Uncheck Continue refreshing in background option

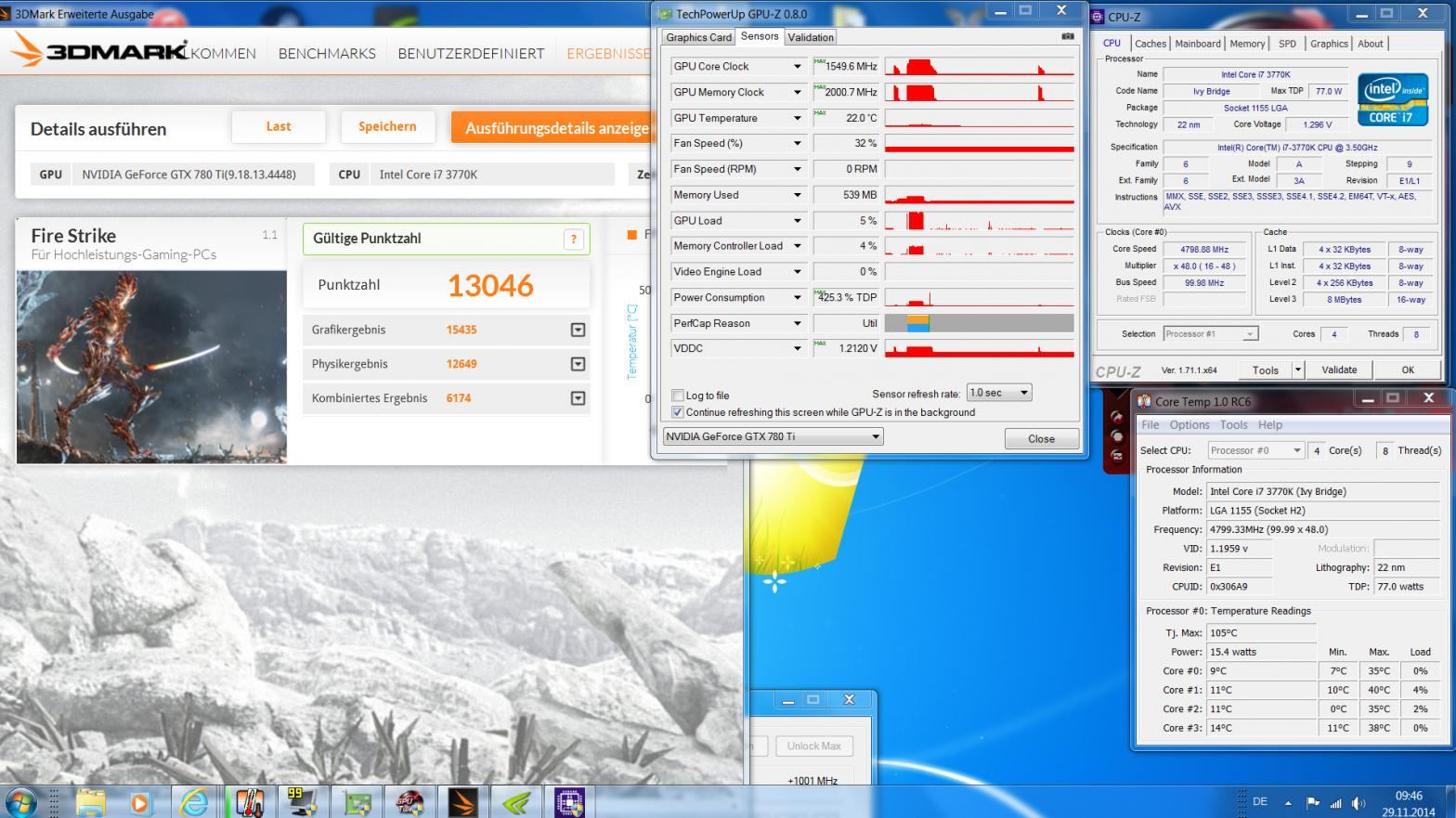click(678, 412)
